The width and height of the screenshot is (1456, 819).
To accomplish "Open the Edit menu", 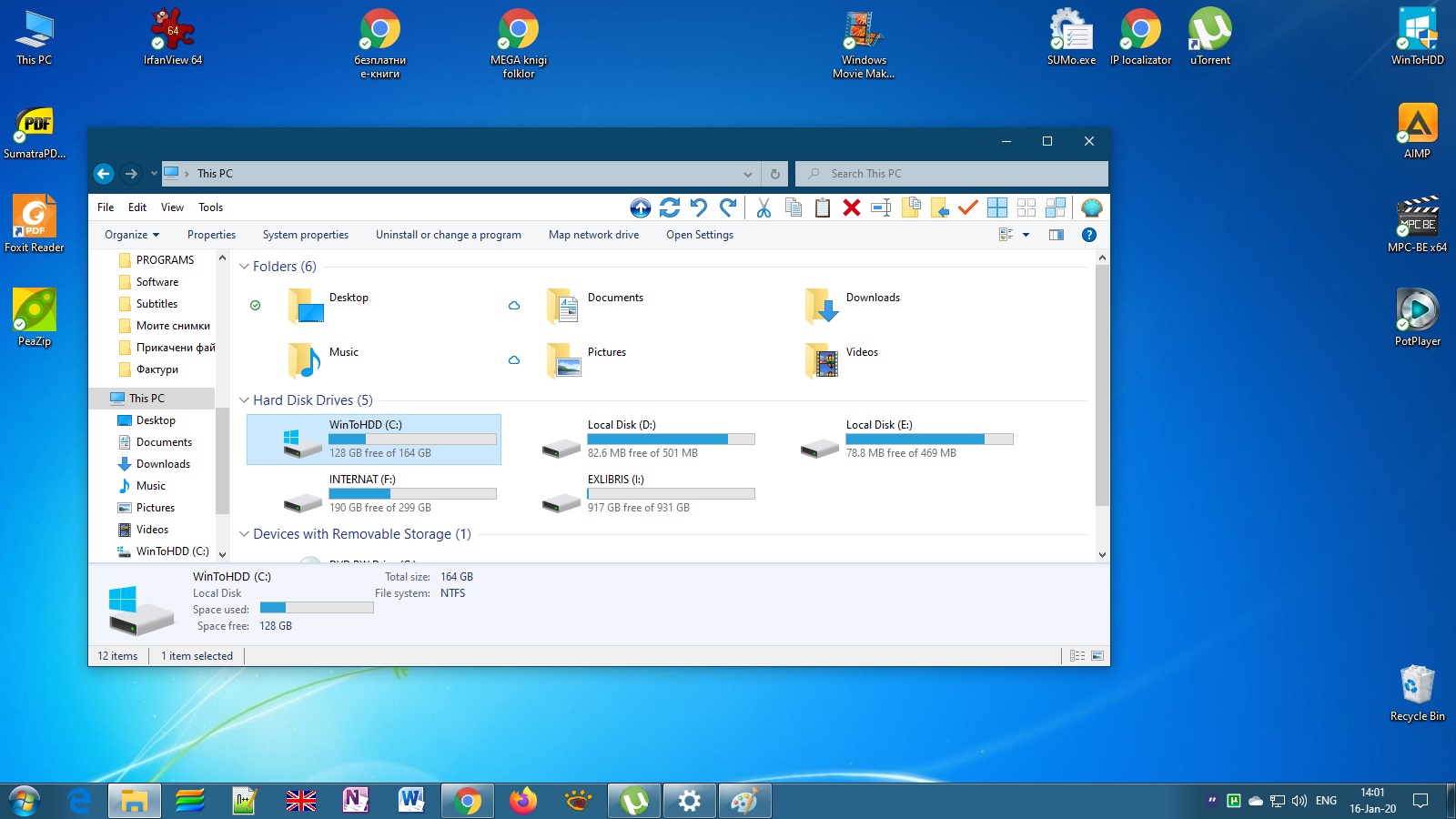I will [137, 207].
